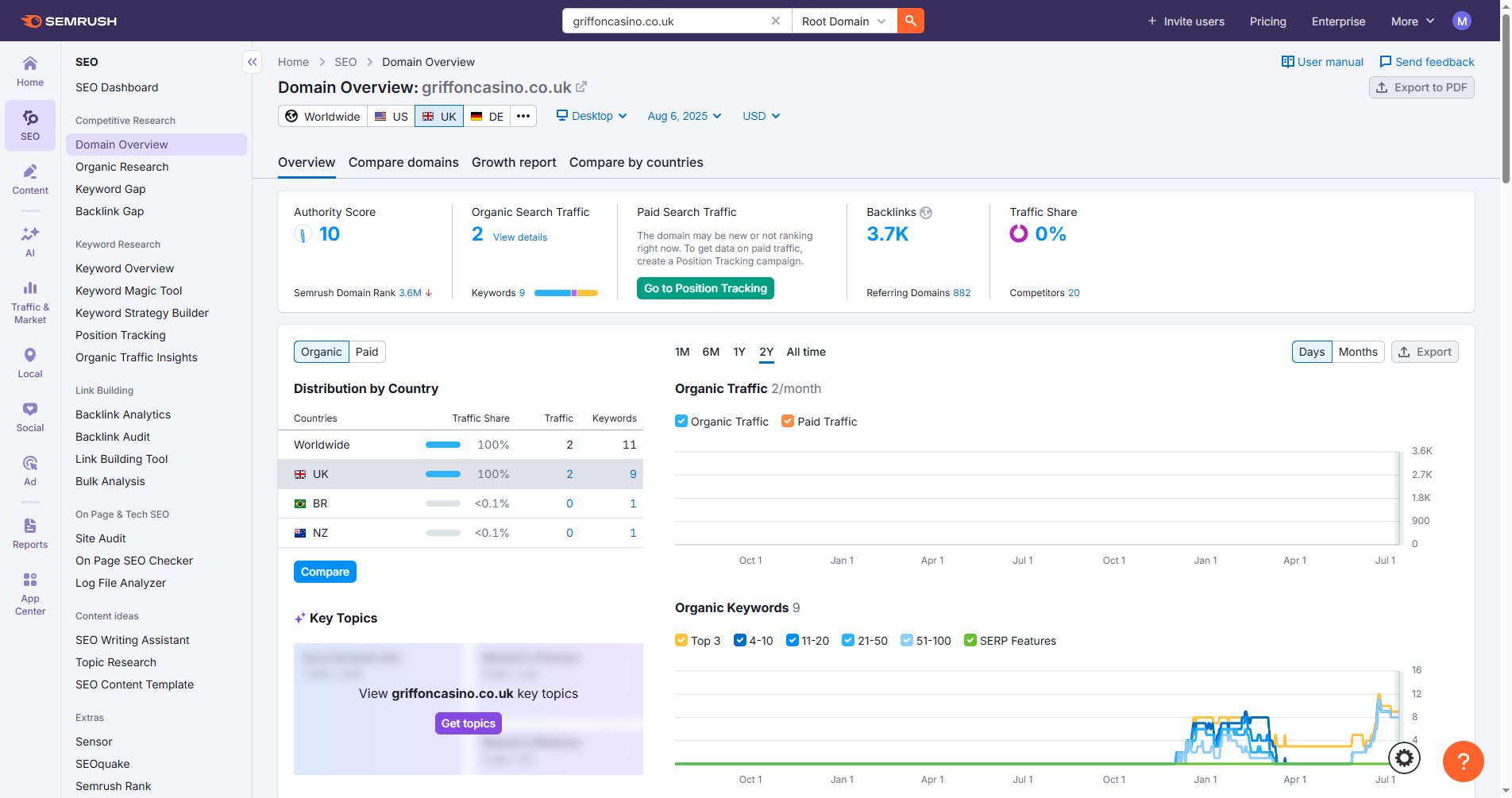Click Worldwide traffic share progress bar

(443, 445)
